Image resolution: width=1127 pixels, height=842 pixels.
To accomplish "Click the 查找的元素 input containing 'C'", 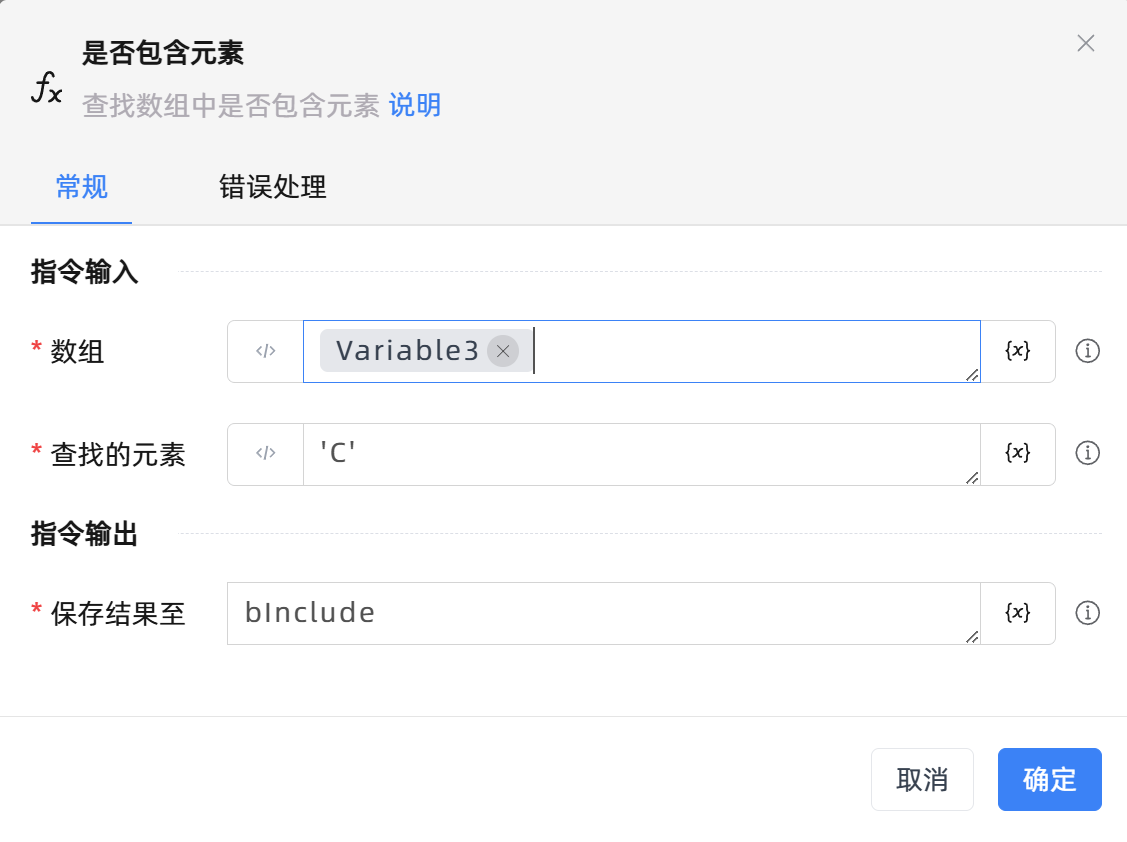I will point(640,454).
